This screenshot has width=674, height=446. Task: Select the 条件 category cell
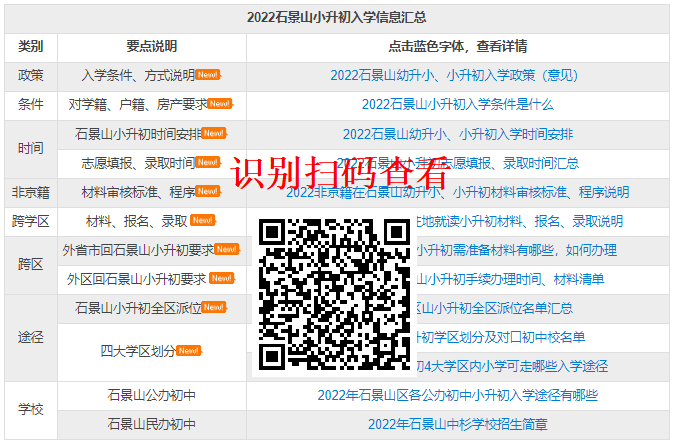31,104
